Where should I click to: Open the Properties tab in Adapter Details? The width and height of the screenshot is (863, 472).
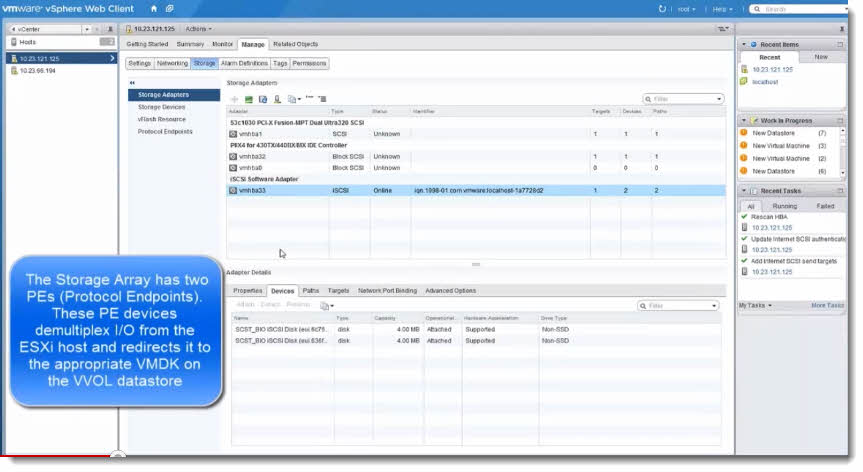(248, 290)
